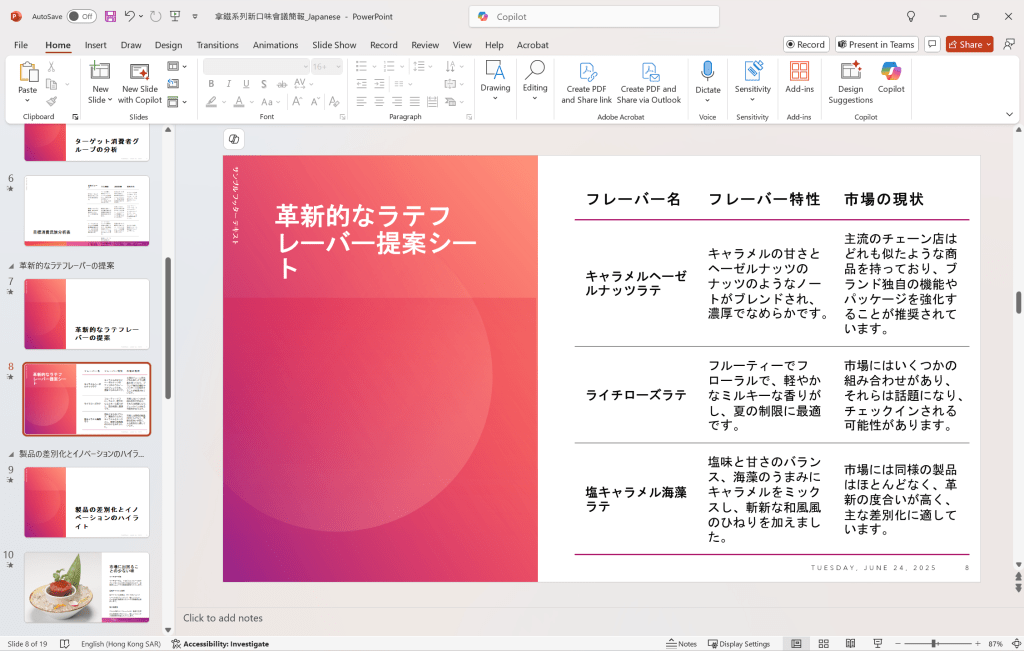1024x651 pixels.
Task: Click Present in Teams button
Action: tap(876, 44)
